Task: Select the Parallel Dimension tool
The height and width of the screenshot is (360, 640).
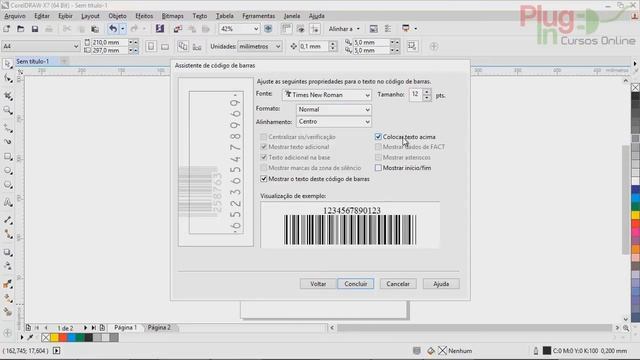Action: pyautogui.click(x=8, y=220)
